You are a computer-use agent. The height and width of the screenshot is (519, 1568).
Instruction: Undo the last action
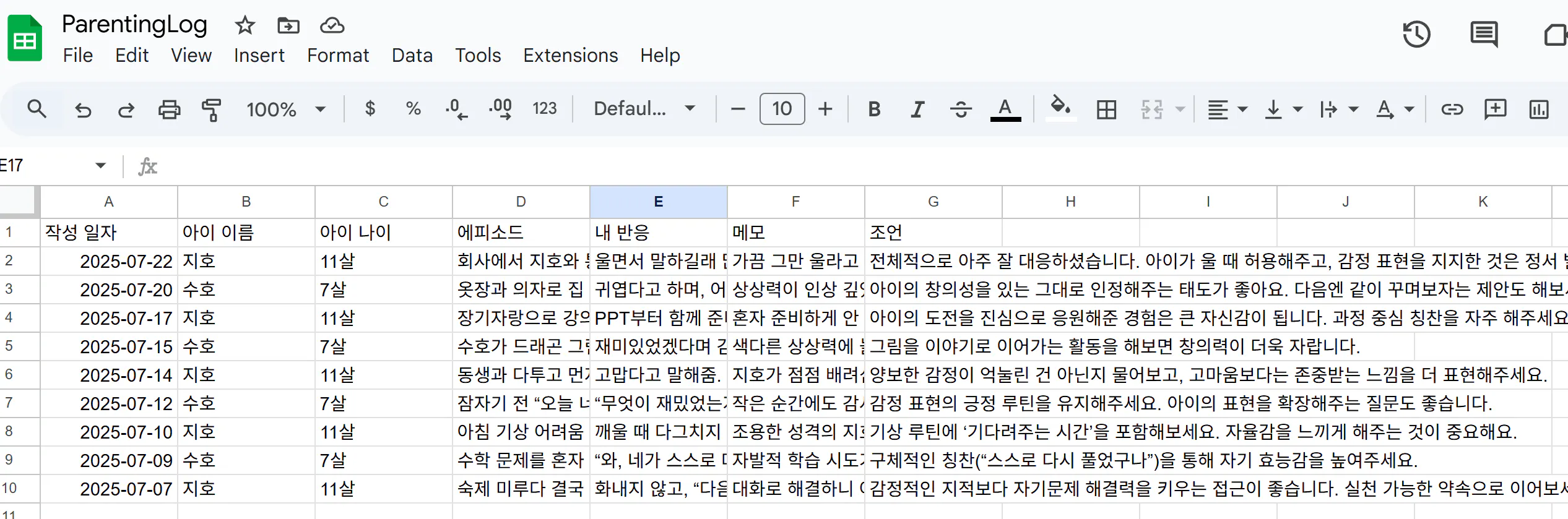point(83,109)
